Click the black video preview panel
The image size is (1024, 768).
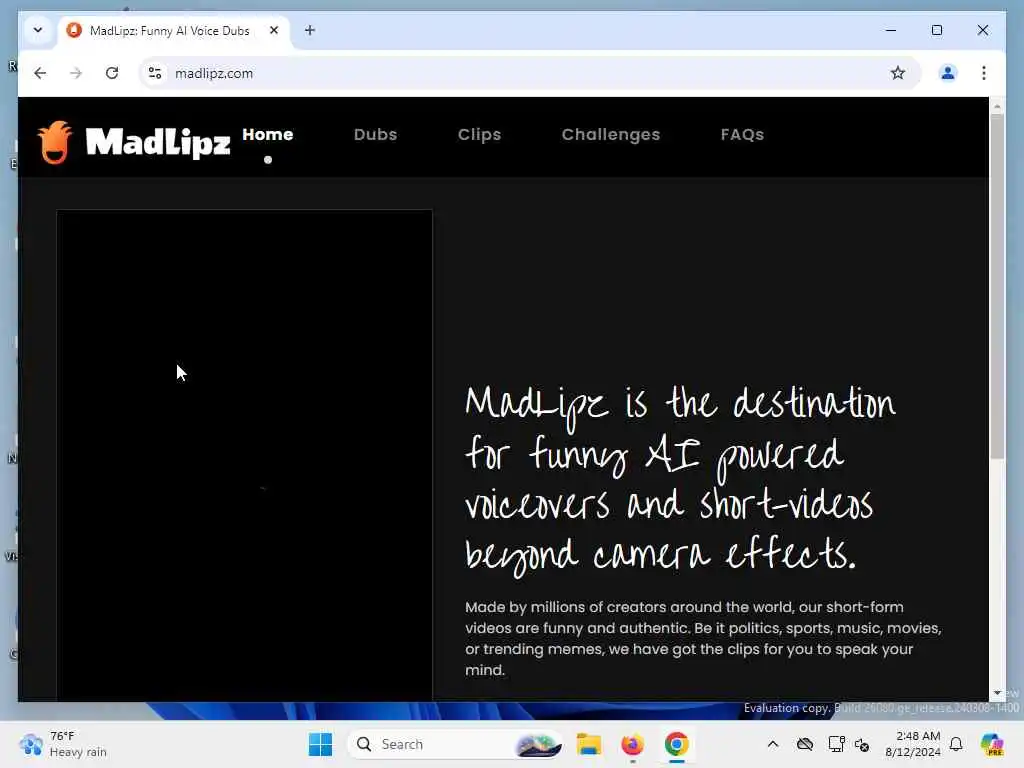tap(244, 455)
